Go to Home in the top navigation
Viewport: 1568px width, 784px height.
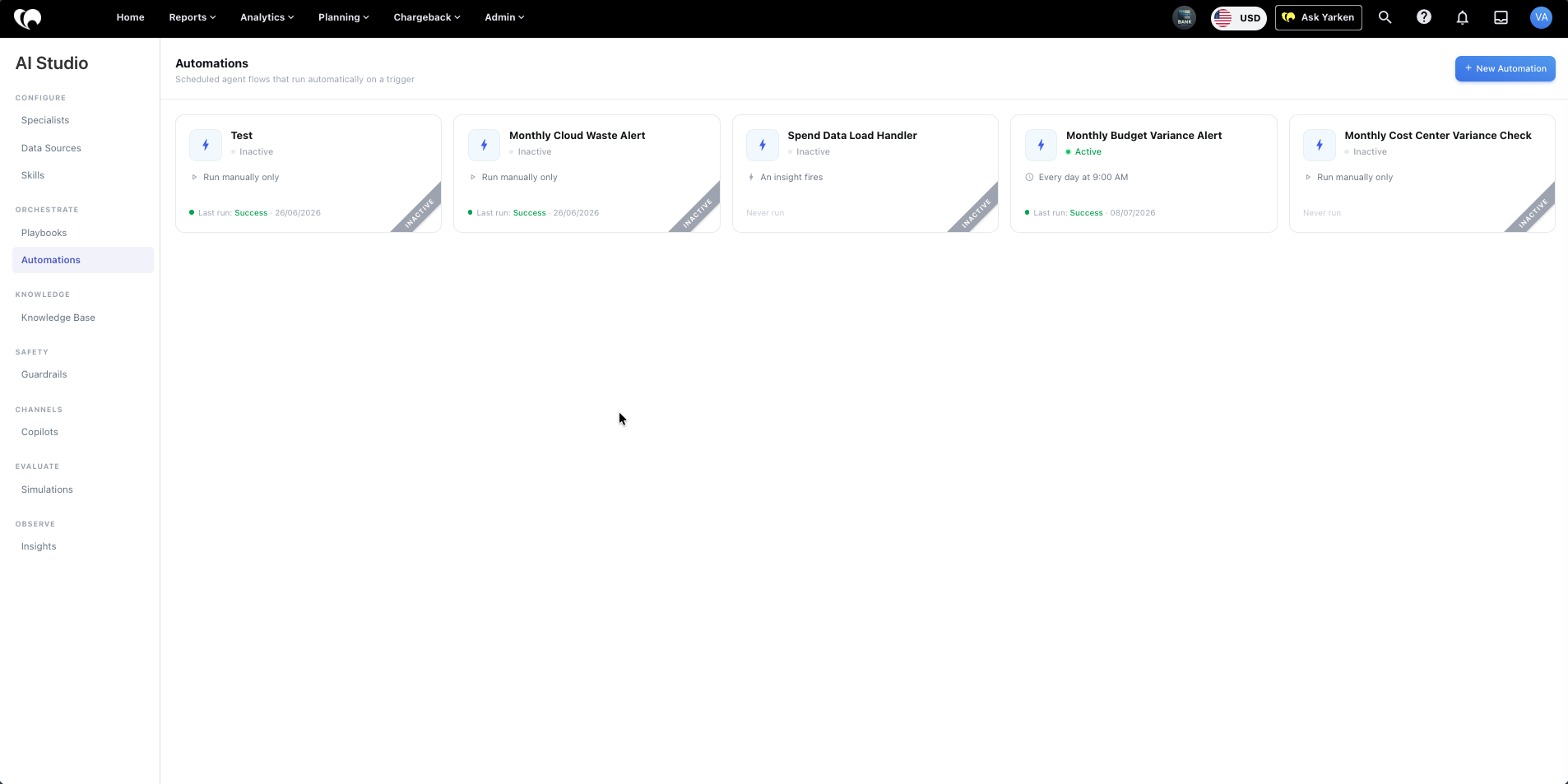(x=130, y=17)
